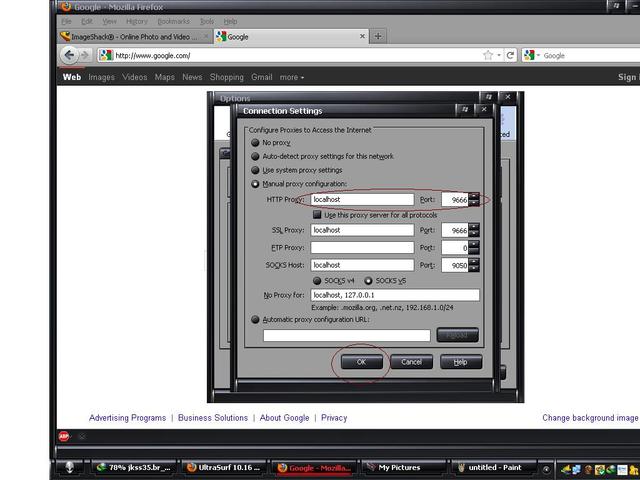Select Auto-detect proxy settings radio button
640x480 pixels.
click(255, 156)
